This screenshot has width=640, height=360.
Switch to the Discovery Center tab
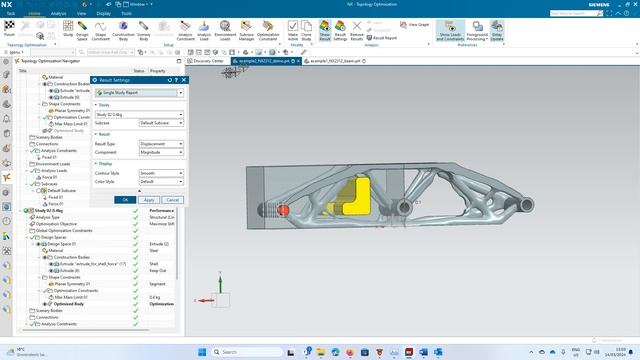point(205,61)
